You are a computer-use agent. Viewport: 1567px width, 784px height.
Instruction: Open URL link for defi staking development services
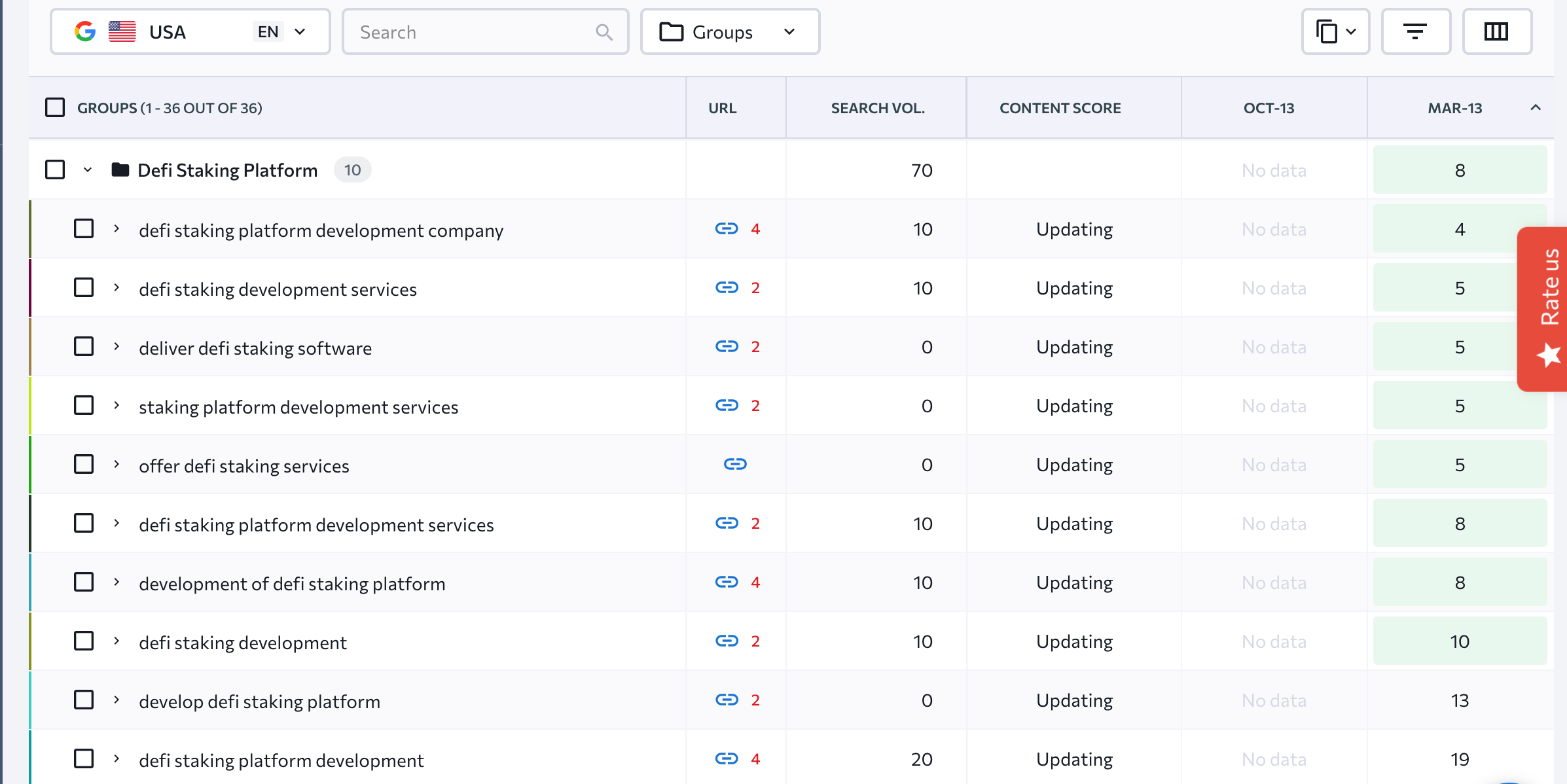point(727,288)
